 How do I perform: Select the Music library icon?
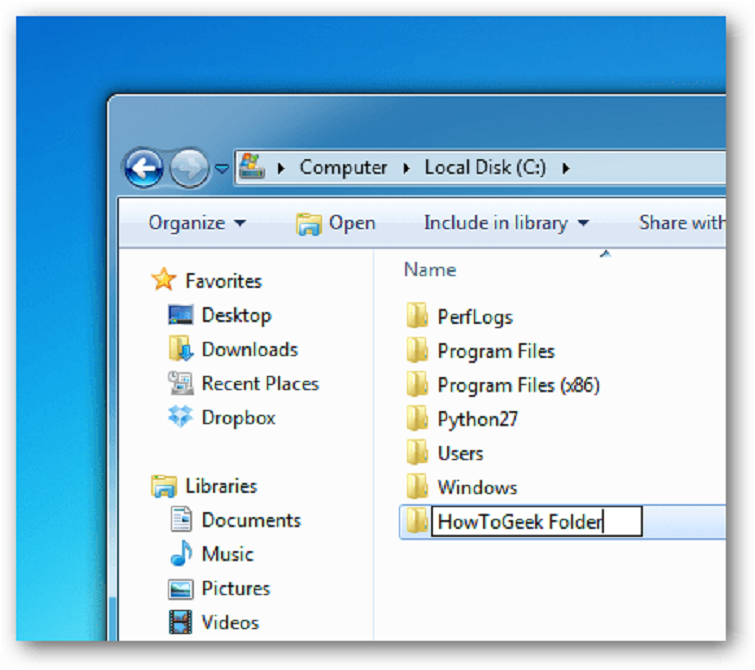point(181,554)
